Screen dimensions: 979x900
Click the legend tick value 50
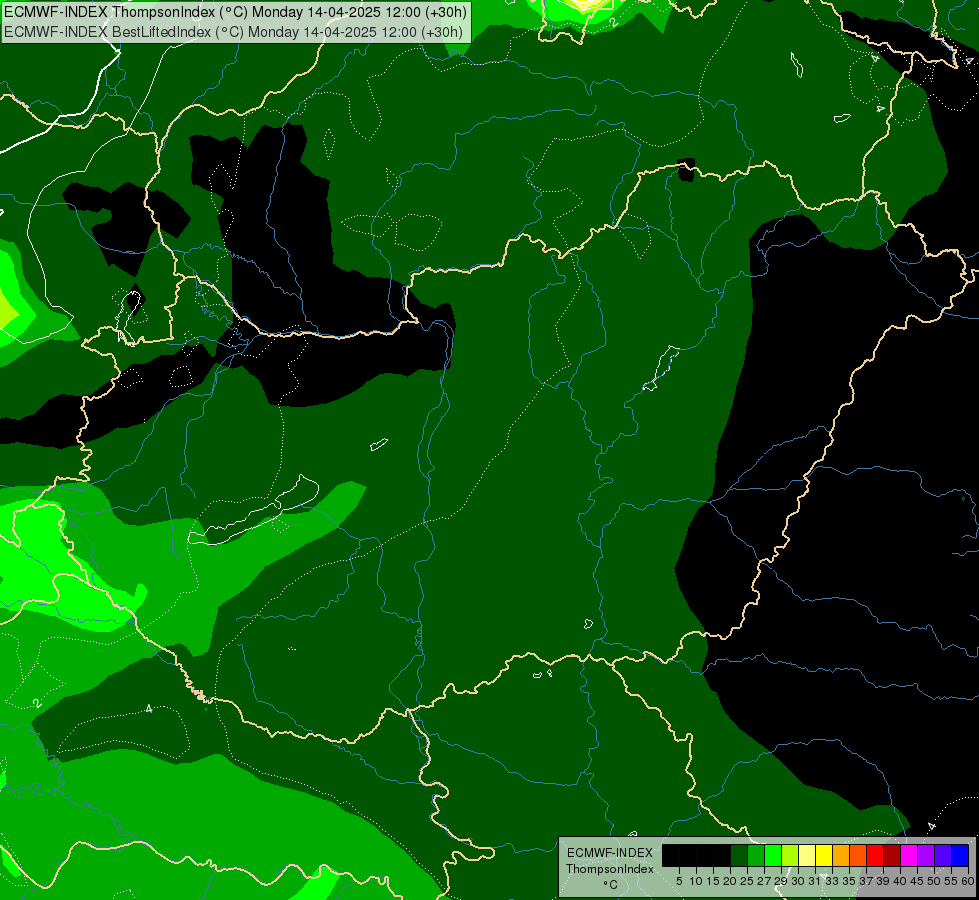coord(934,881)
